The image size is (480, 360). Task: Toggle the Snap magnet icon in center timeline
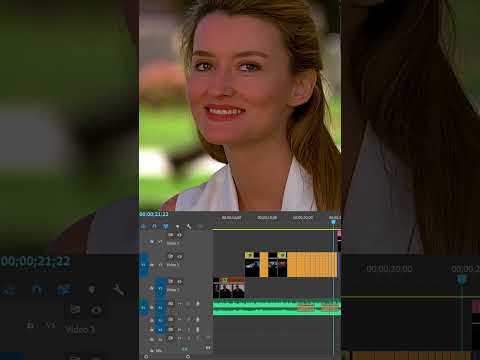[x=154, y=226]
